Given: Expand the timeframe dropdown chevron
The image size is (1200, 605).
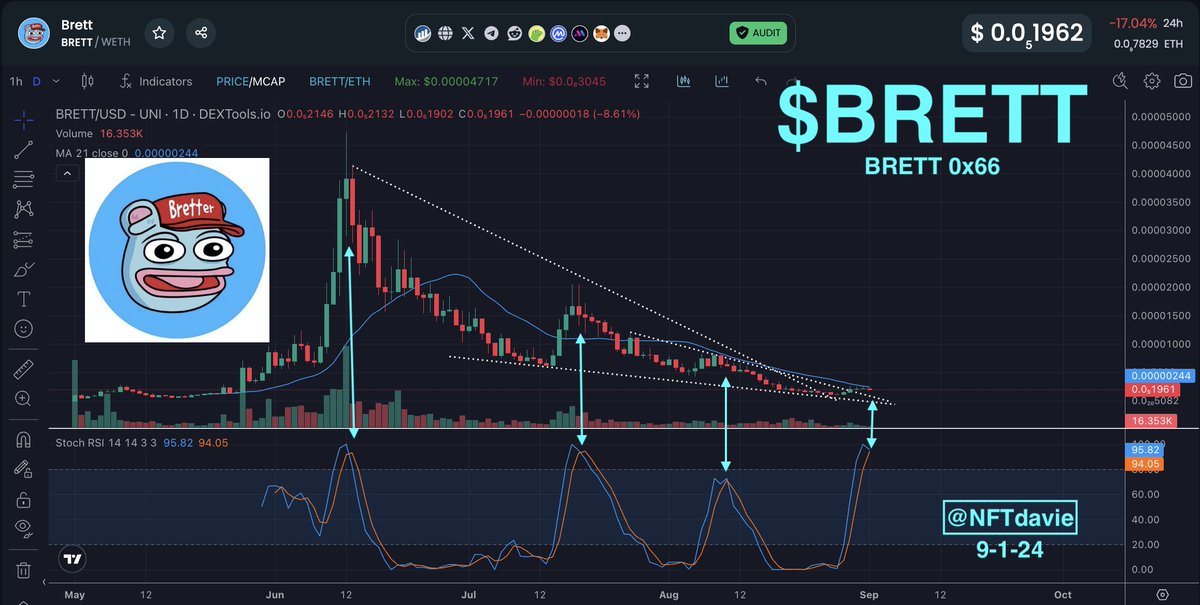Looking at the screenshot, I should [55, 81].
